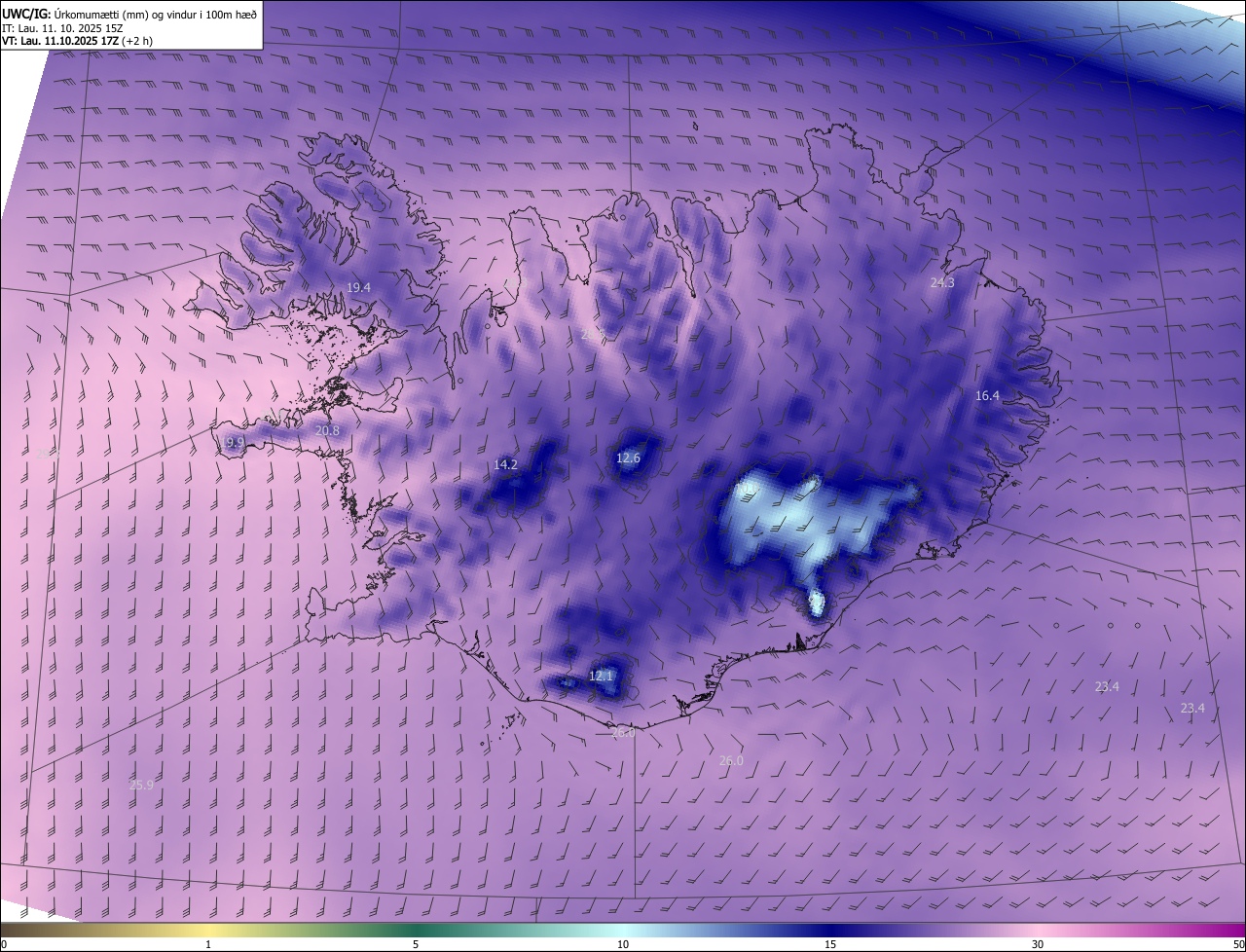Click the 50 tick label on the colorbar

(1238, 944)
